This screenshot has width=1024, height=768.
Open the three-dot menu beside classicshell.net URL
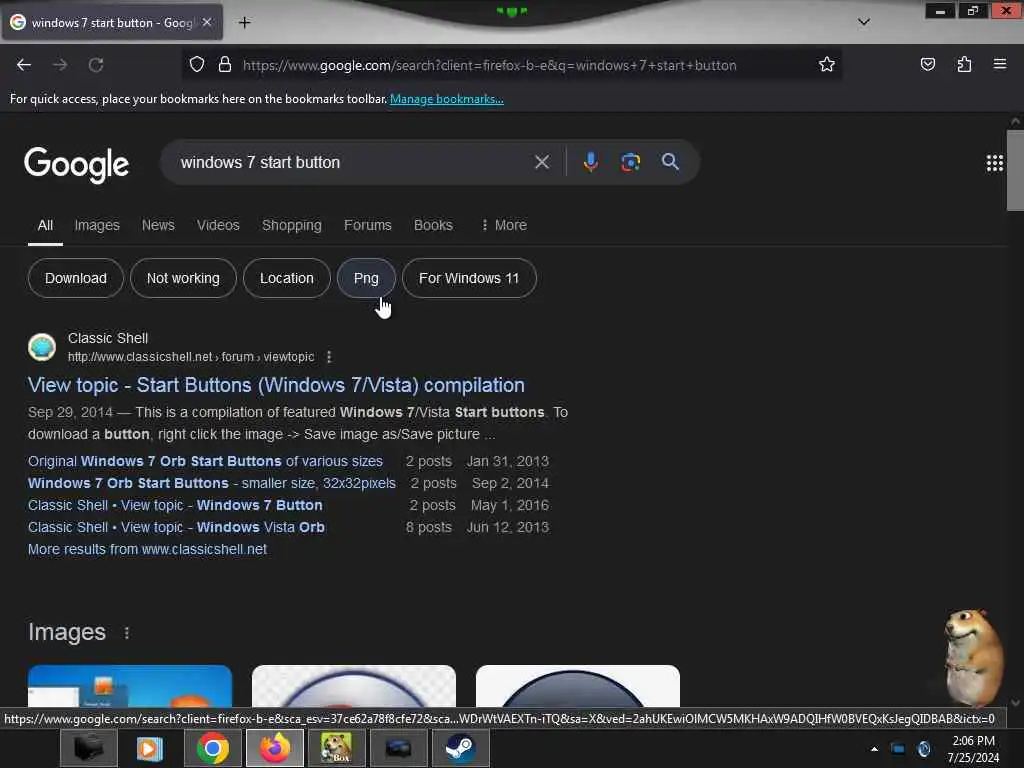click(329, 357)
